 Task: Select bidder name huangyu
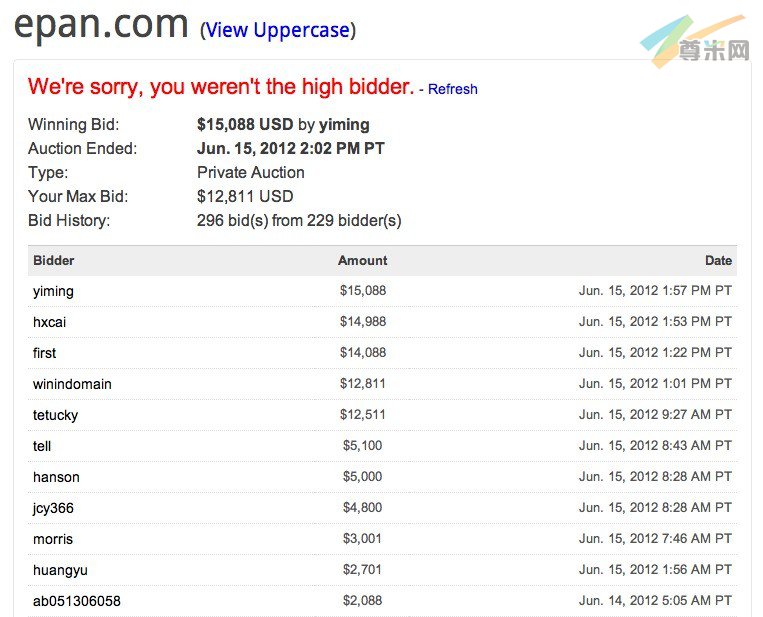[x=60, y=570]
